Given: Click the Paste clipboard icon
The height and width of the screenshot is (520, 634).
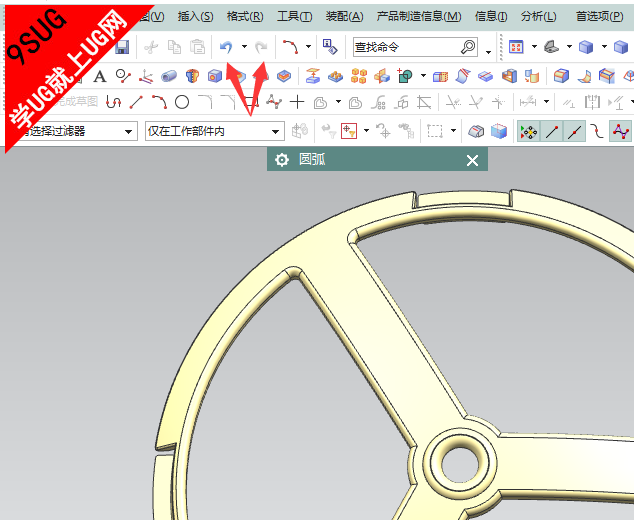Looking at the screenshot, I should 198,47.
